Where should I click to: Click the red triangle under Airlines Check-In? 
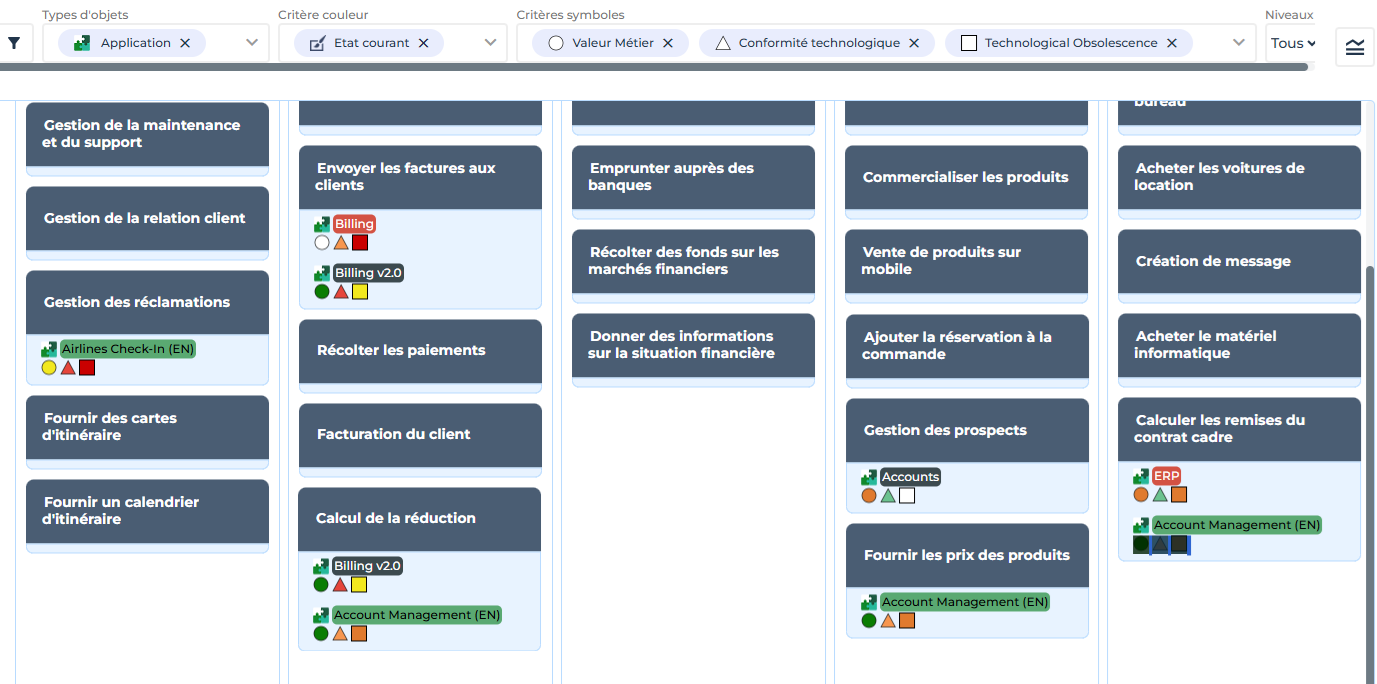click(68, 368)
